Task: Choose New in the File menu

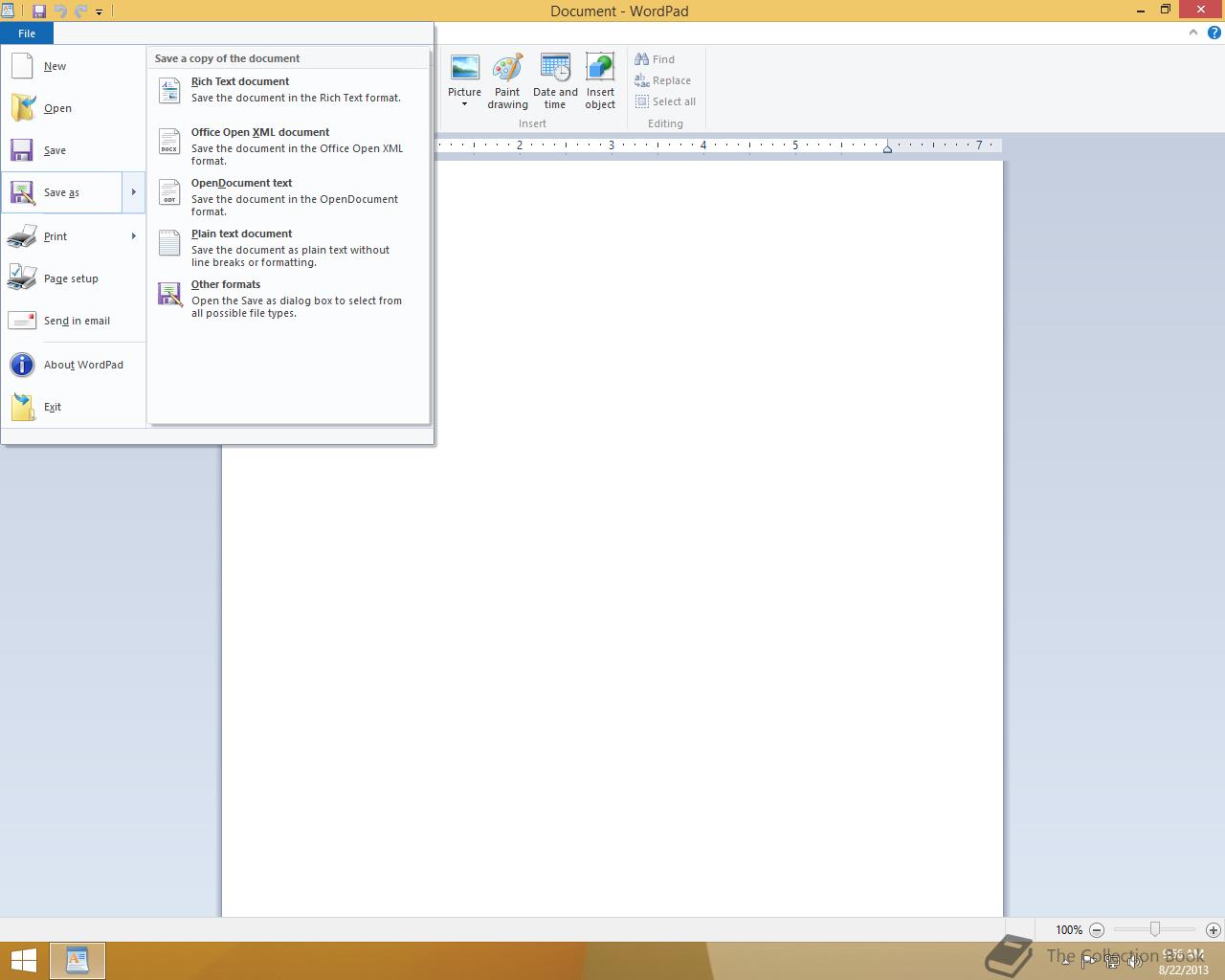Action: 55,66
